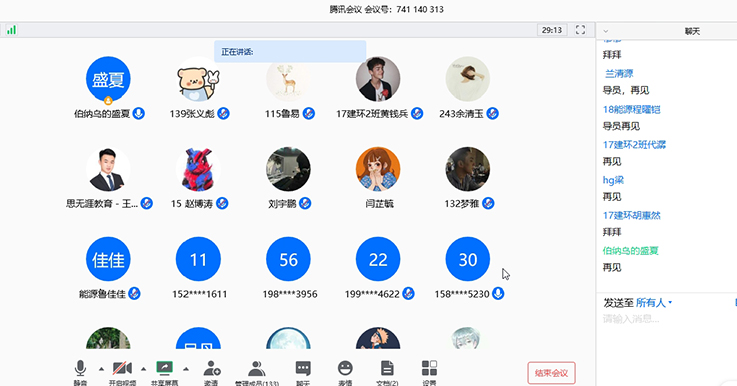Select the 盛夏 blue avatar
This screenshot has width=737, height=386.
pos(108,79)
